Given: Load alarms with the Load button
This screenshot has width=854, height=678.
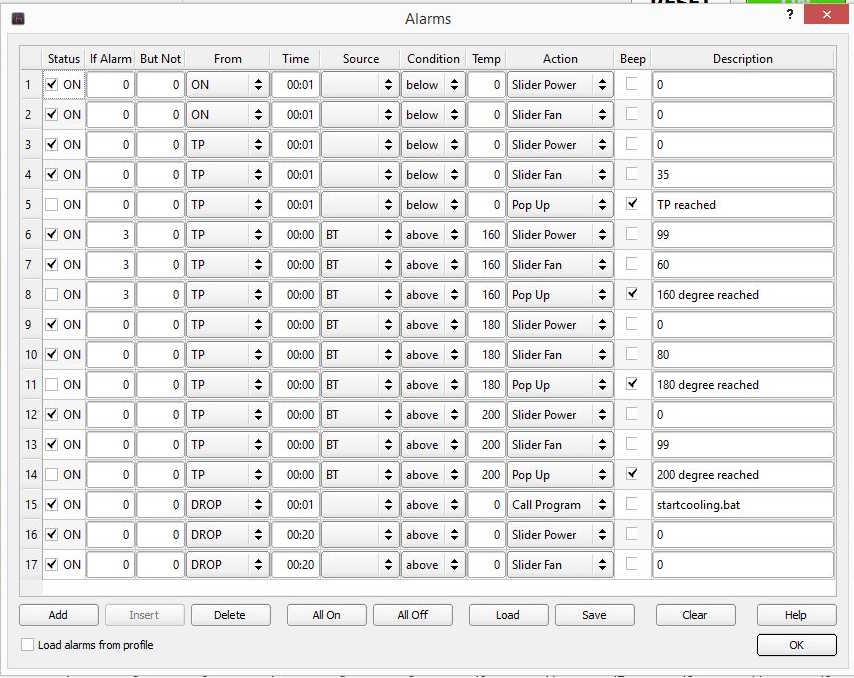Looking at the screenshot, I should 508,615.
